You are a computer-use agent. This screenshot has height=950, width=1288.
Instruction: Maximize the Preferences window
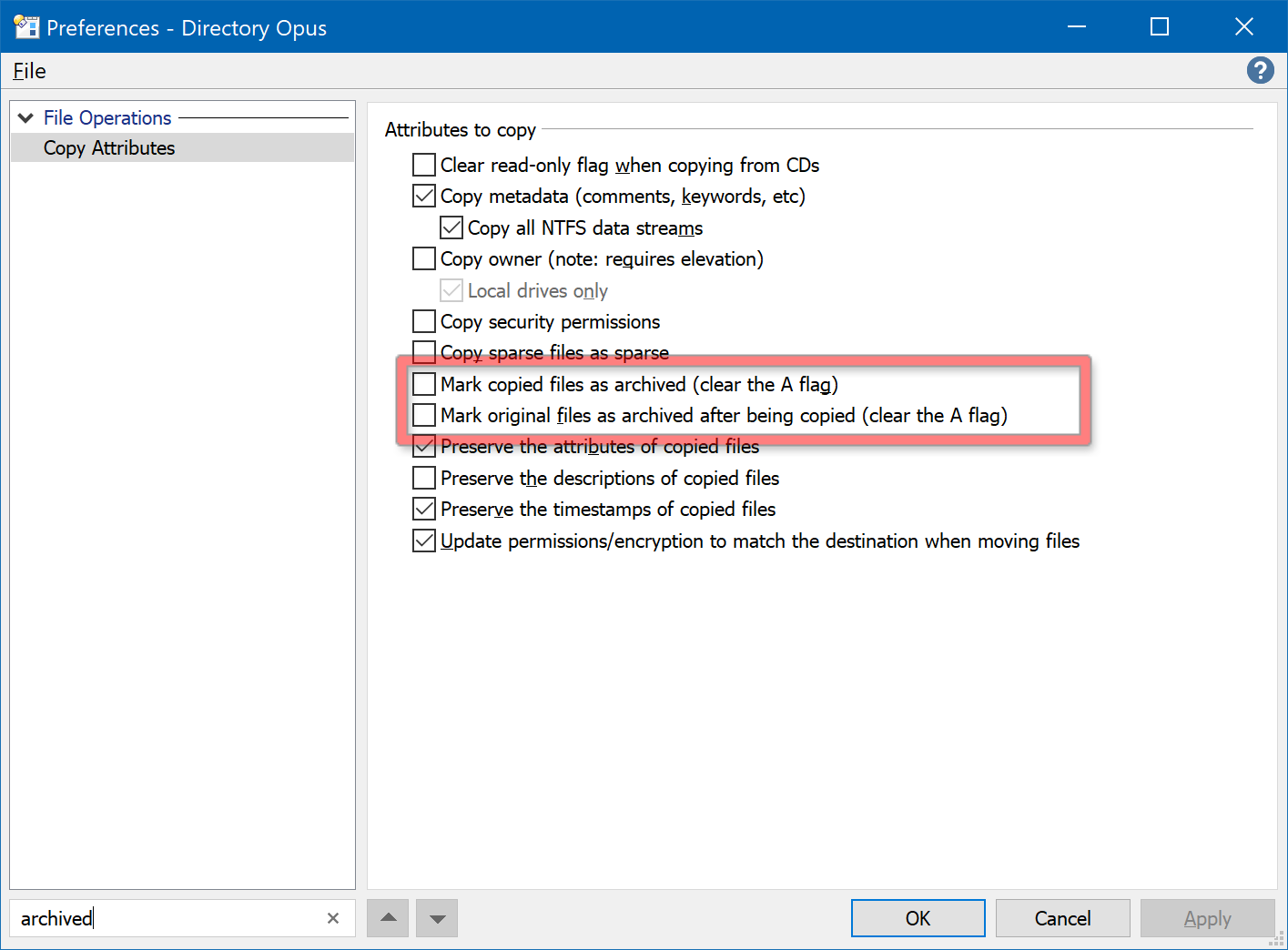[1160, 26]
